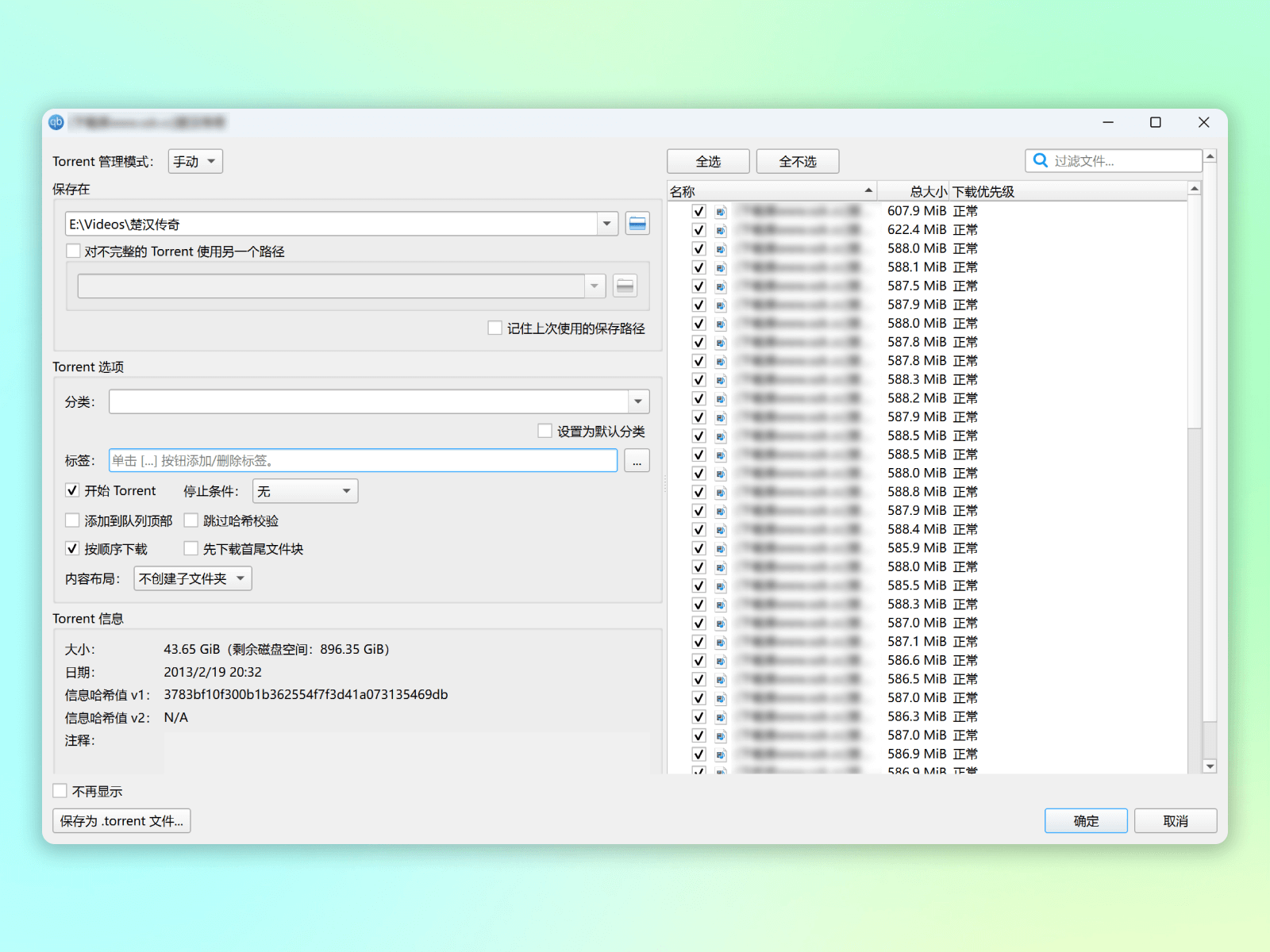Expand the 停止条件 dropdown
The image size is (1270, 952).
pyautogui.click(x=305, y=492)
